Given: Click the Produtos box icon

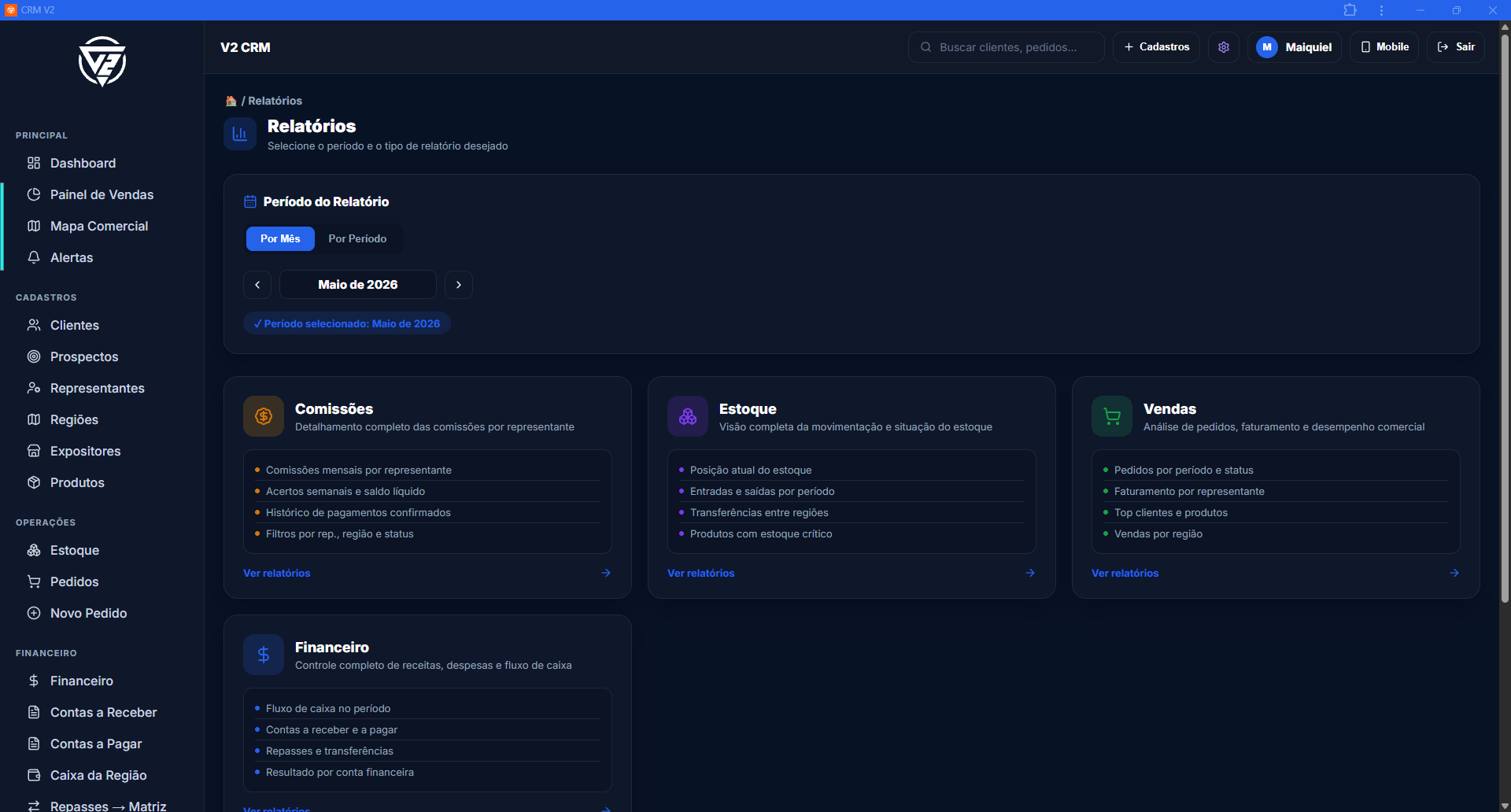Looking at the screenshot, I should pyautogui.click(x=34, y=482).
